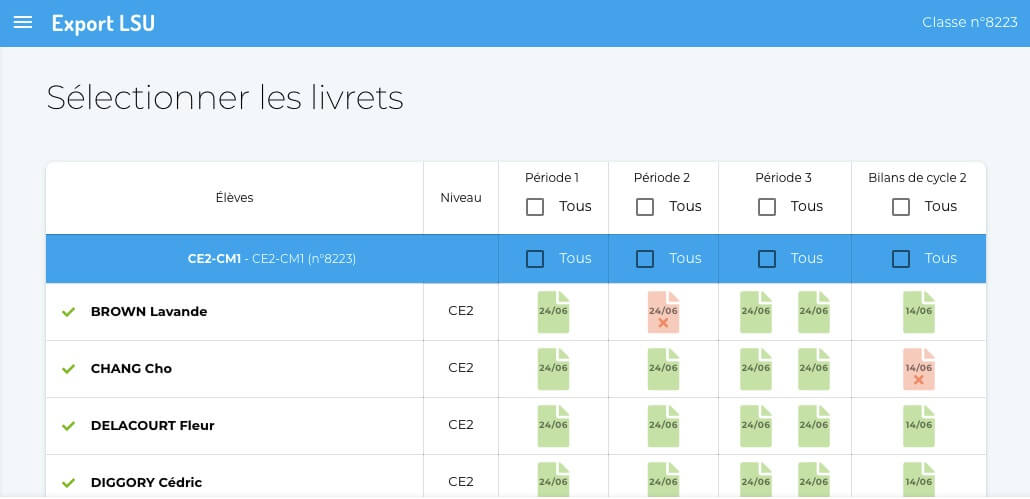The height and width of the screenshot is (499, 1030).
Task: Open the hamburger navigation menu
Action: click(23, 23)
